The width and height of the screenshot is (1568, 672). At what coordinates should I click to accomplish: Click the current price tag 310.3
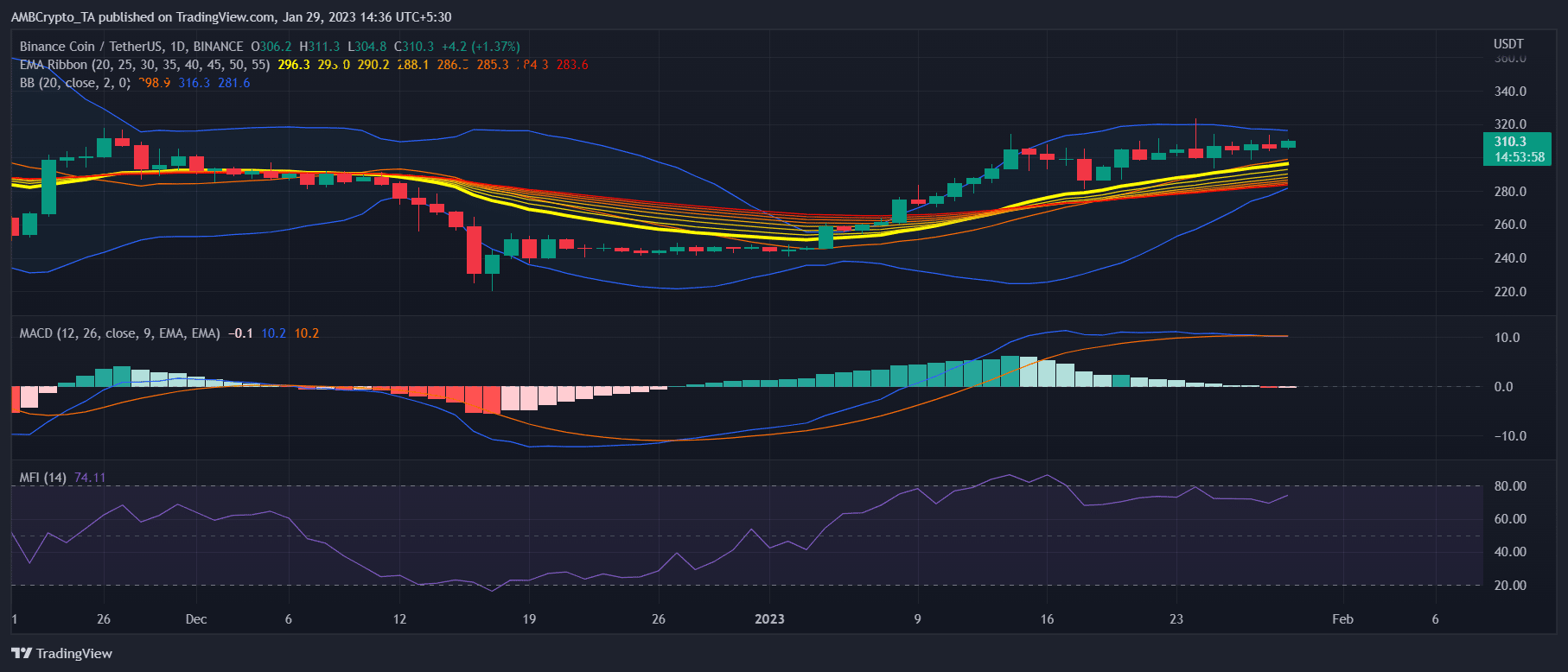pyautogui.click(x=1510, y=142)
